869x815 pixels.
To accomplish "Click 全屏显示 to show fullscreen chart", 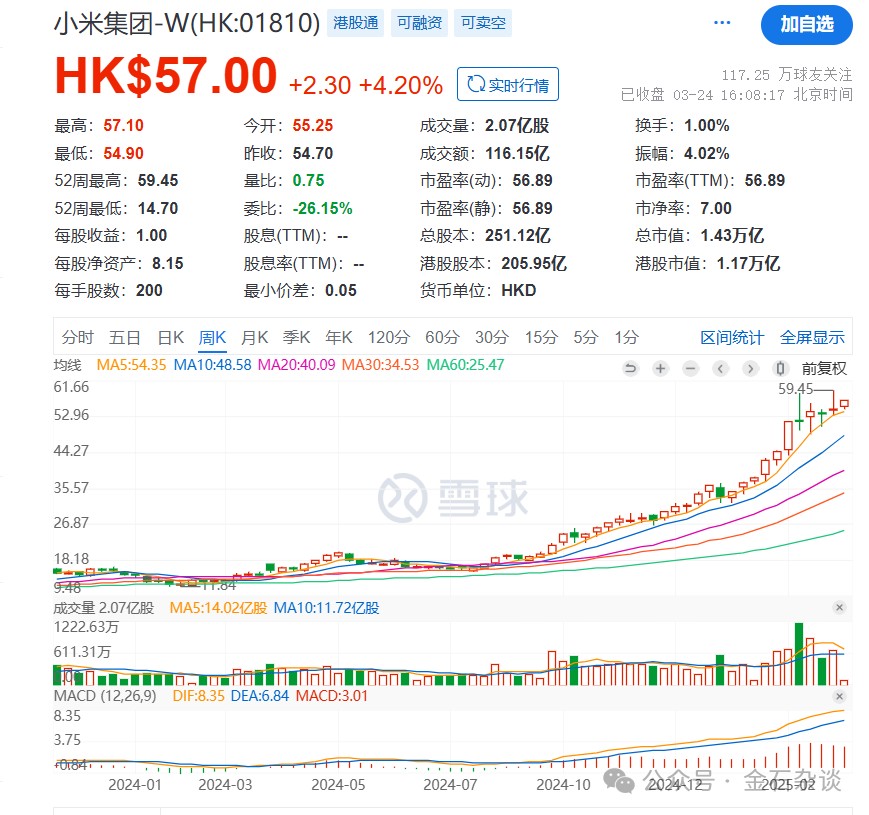I will click(812, 337).
